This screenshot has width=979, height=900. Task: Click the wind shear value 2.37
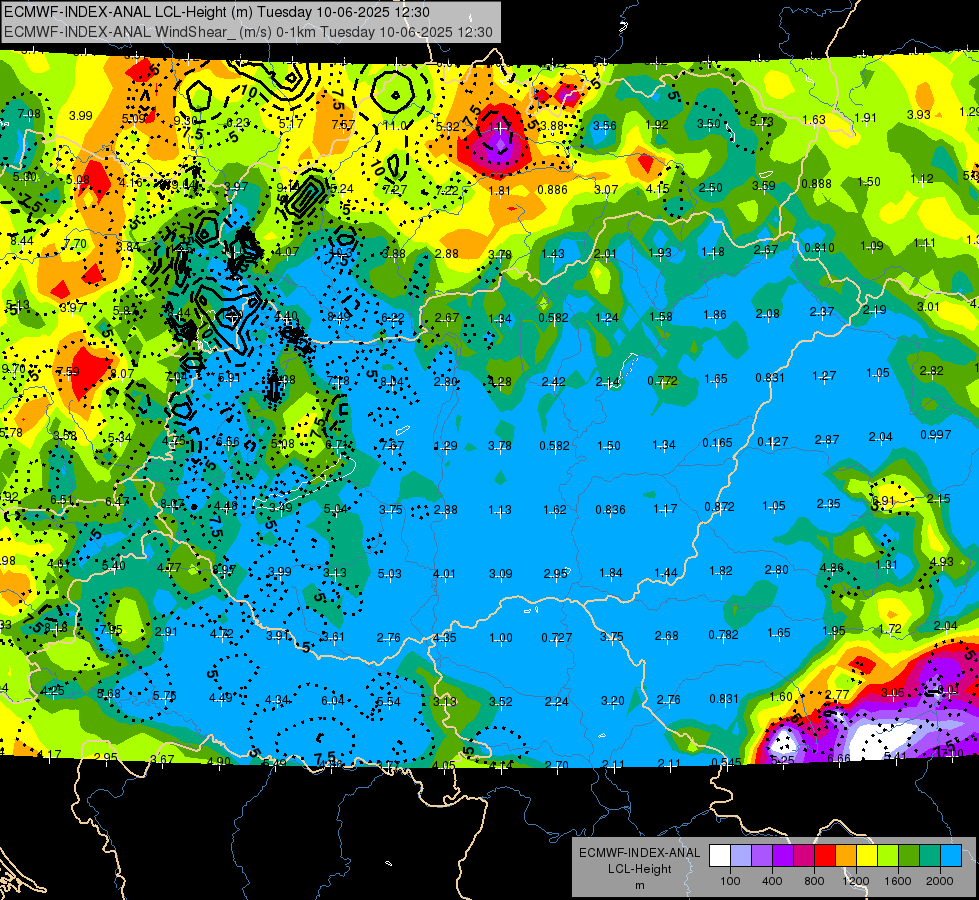822,311
